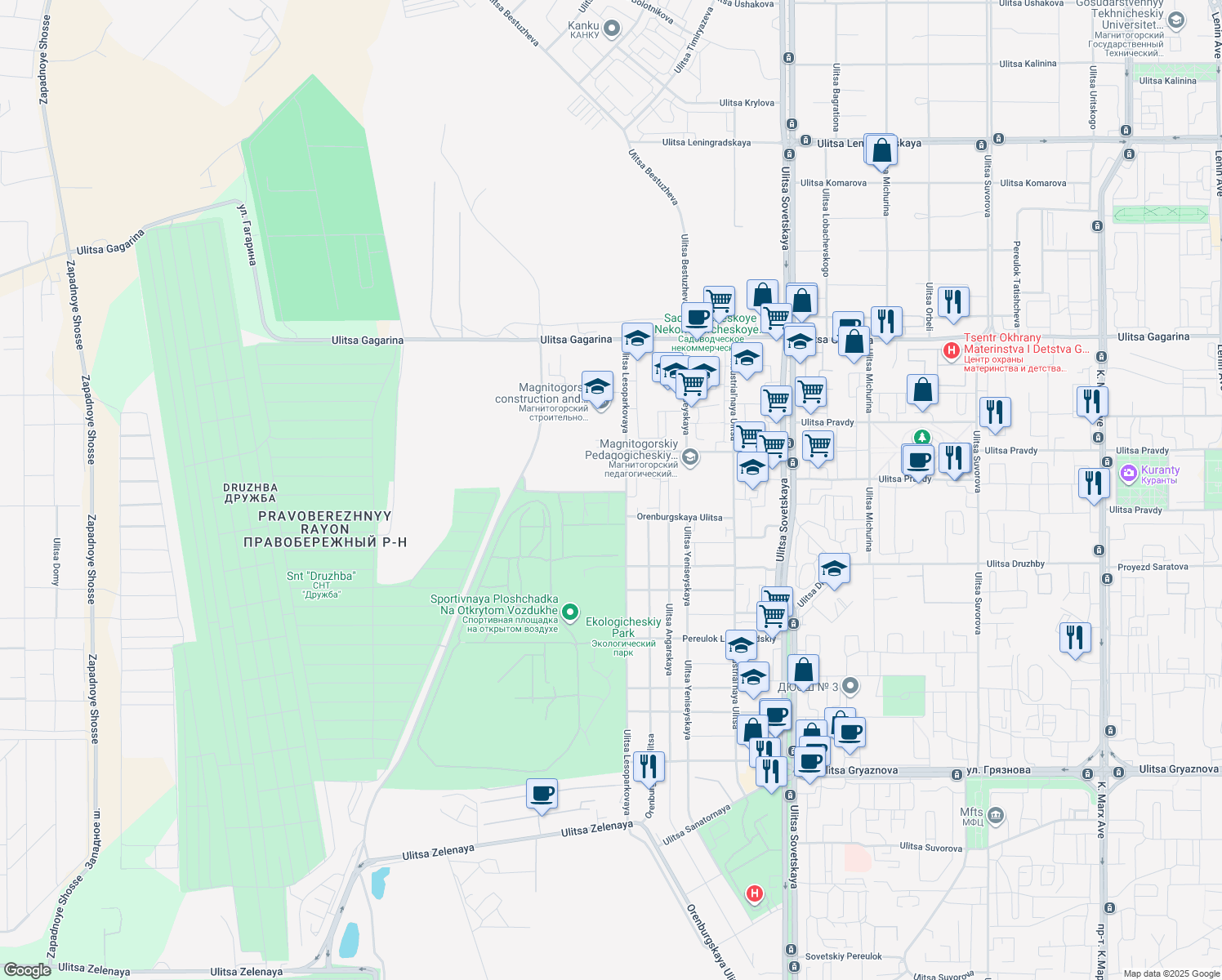Click the graduation cap icon near Pereulok Leningradskiy
This screenshot has height=980, width=1222.
point(741,644)
